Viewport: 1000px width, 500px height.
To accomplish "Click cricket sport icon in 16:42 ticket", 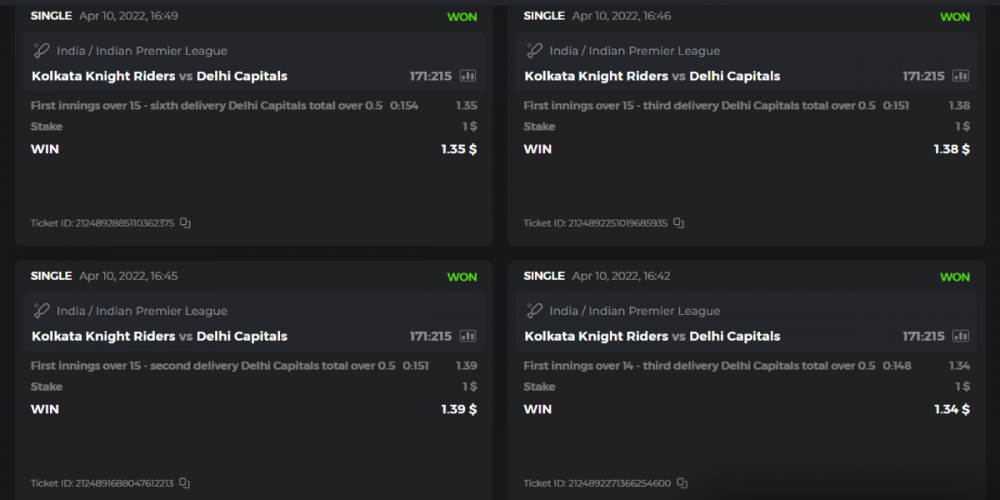I will tap(534, 311).
